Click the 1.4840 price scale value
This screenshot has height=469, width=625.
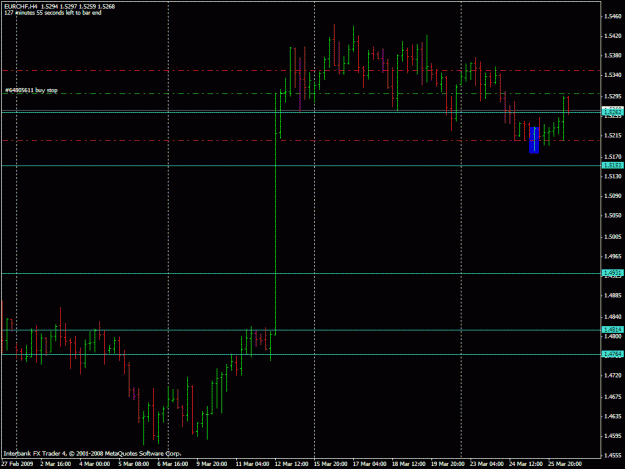(x=613, y=317)
